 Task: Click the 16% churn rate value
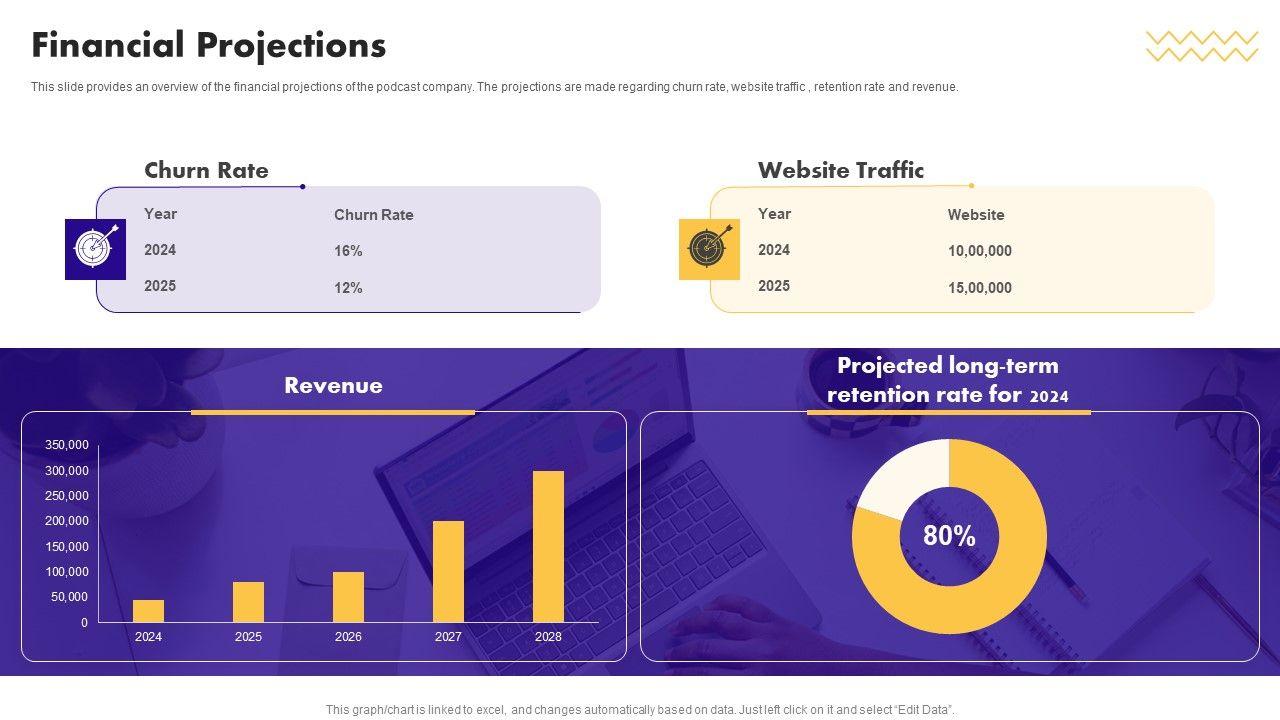pos(348,251)
